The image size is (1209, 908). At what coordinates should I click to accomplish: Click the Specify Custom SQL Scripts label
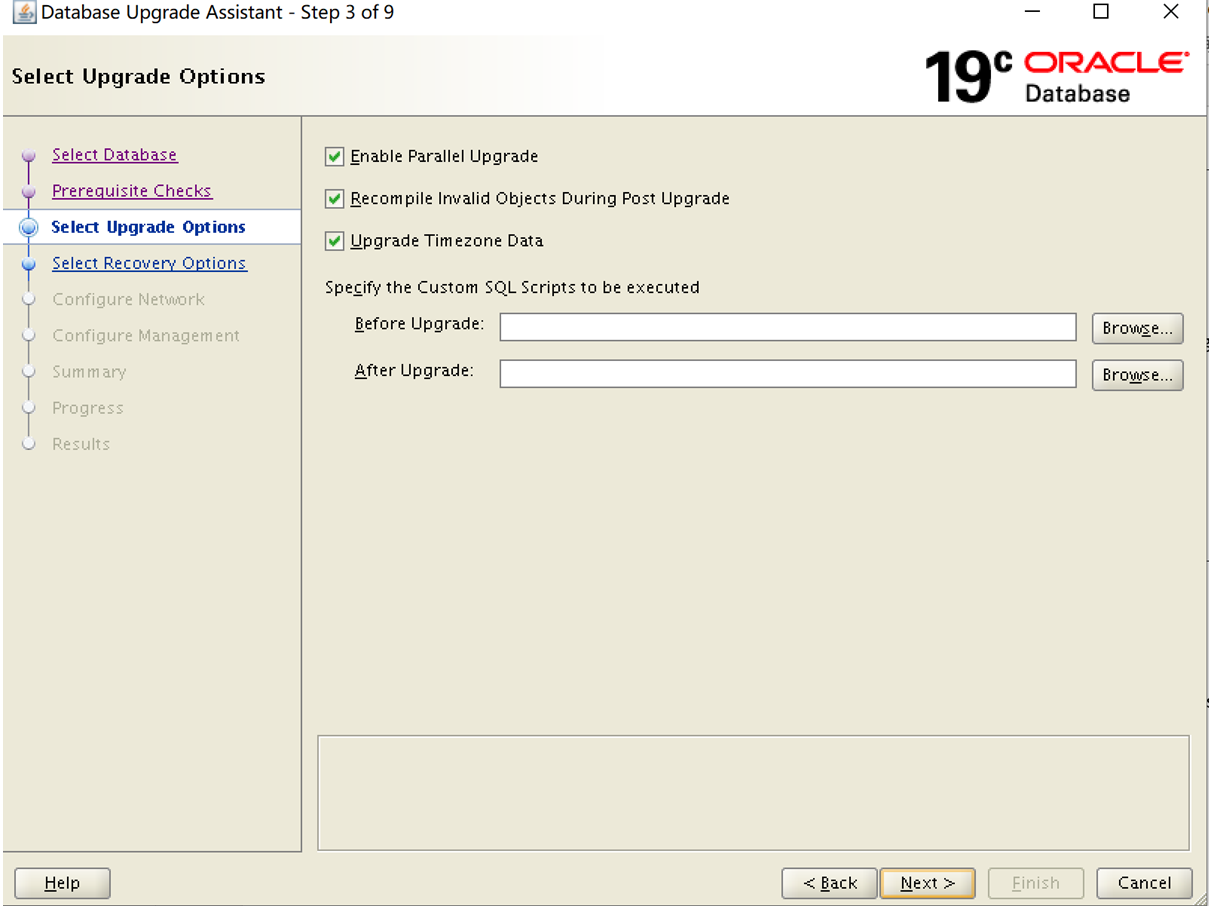[x=512, y=287]
